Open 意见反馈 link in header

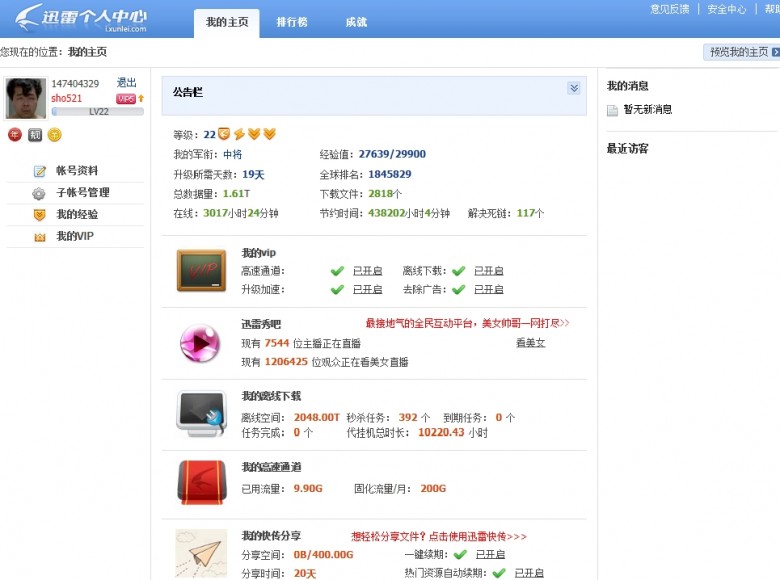(x=670, y=9)
